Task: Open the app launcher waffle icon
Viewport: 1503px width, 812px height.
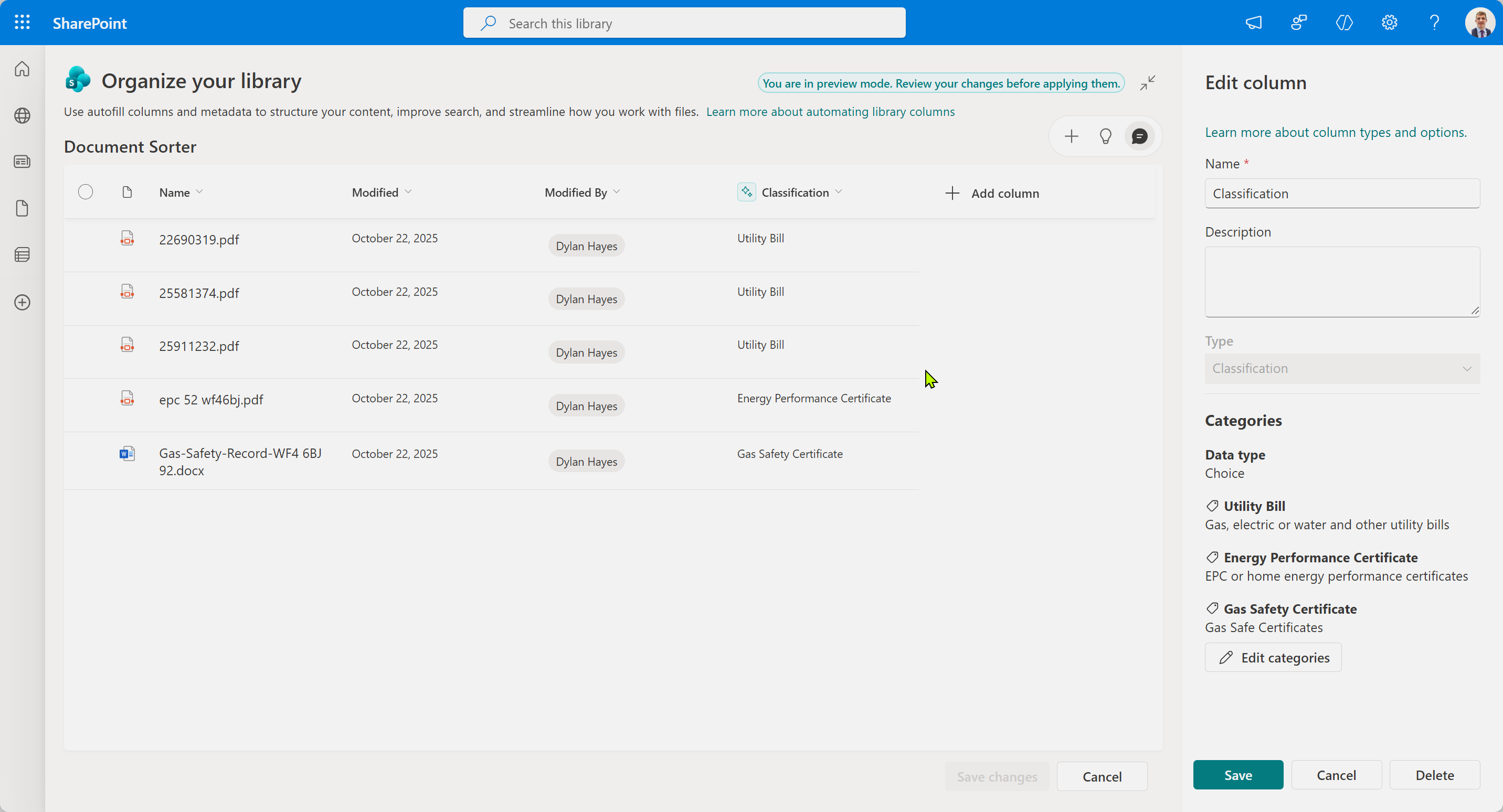Action: 22,23
